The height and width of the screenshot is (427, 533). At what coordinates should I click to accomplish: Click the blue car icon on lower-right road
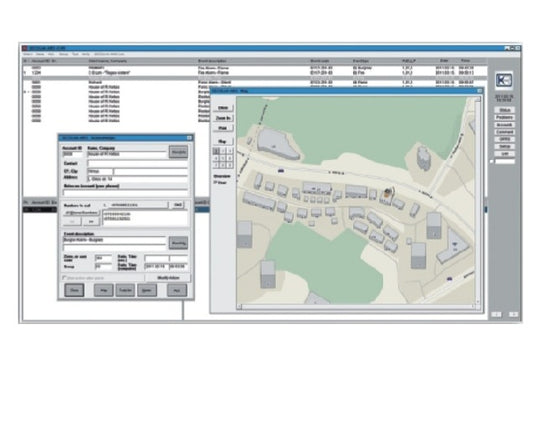(449, 279)
